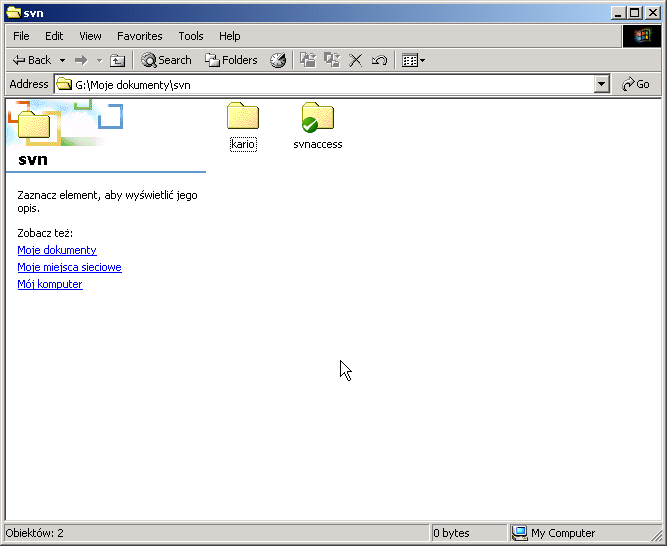The width and height of the screenshot is (667, 546).
Task: Minimize the svn window
Action: pyautogui.click(x=618, y=13)
